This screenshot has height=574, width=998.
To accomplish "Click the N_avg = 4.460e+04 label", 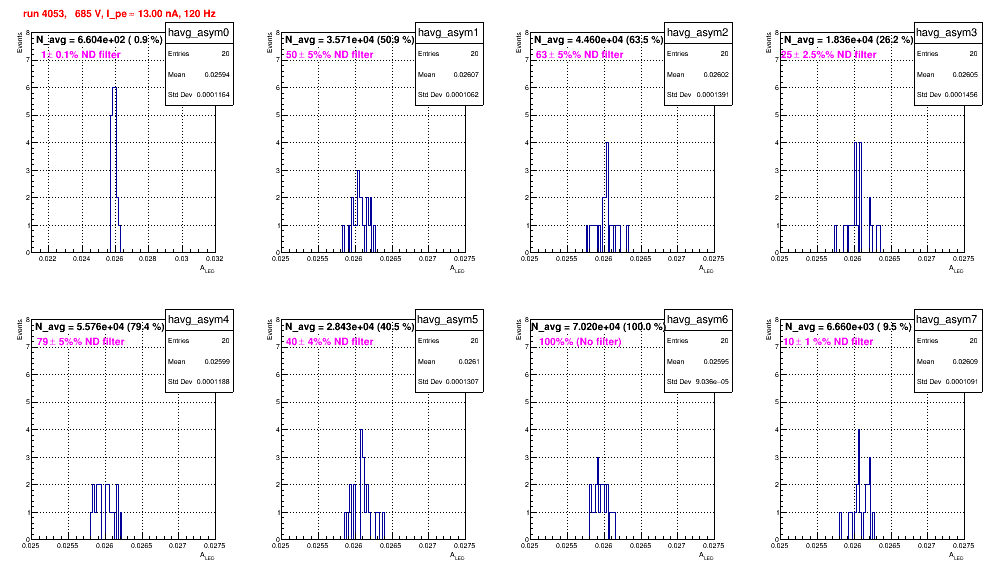I will pos(599,39).
